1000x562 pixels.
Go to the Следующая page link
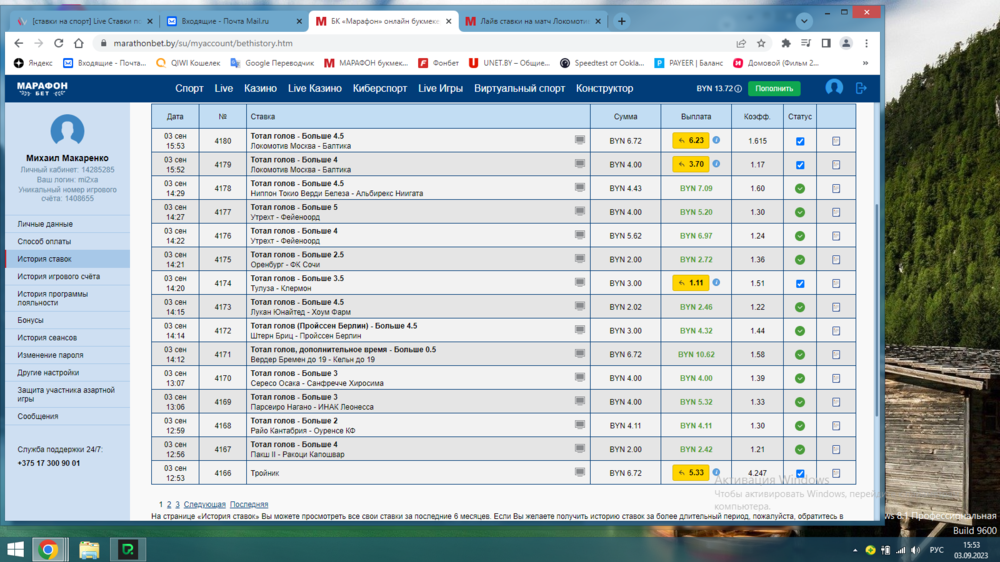point(204,505)
